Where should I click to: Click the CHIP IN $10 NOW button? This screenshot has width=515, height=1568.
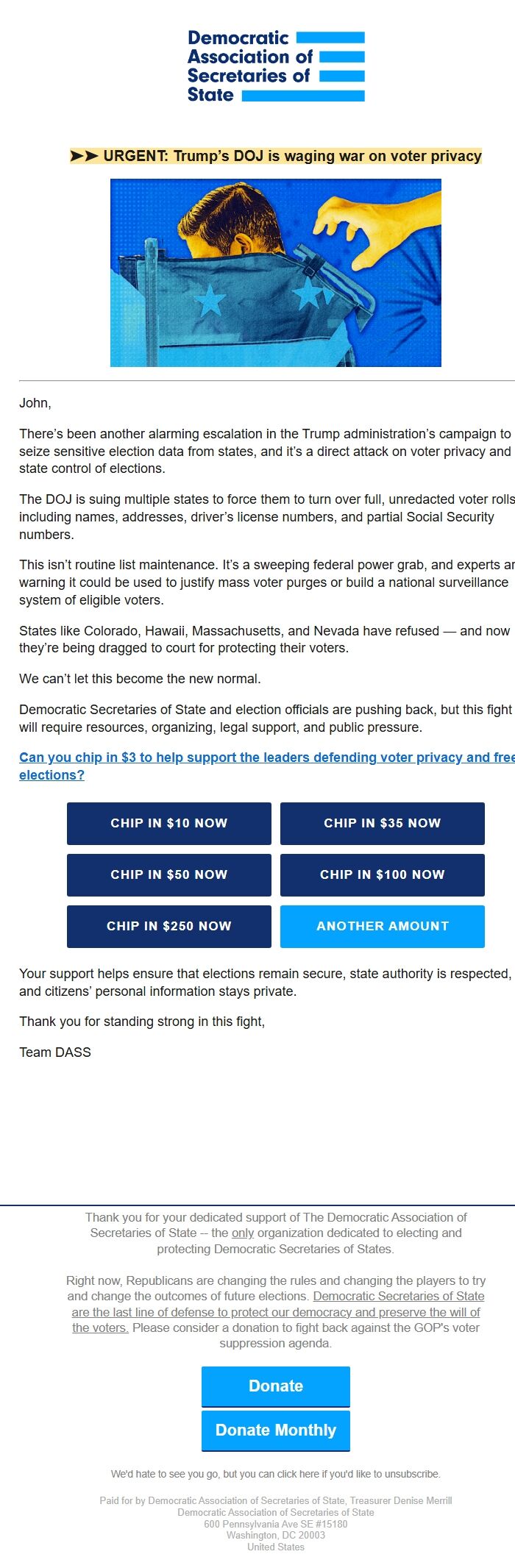[x=168, y=824]
